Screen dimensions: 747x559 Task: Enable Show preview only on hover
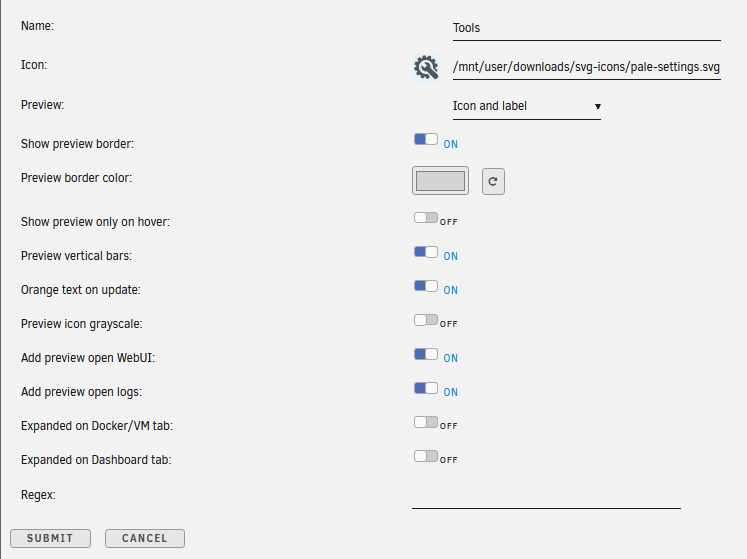pyautogui.click(x=426, y=218)
